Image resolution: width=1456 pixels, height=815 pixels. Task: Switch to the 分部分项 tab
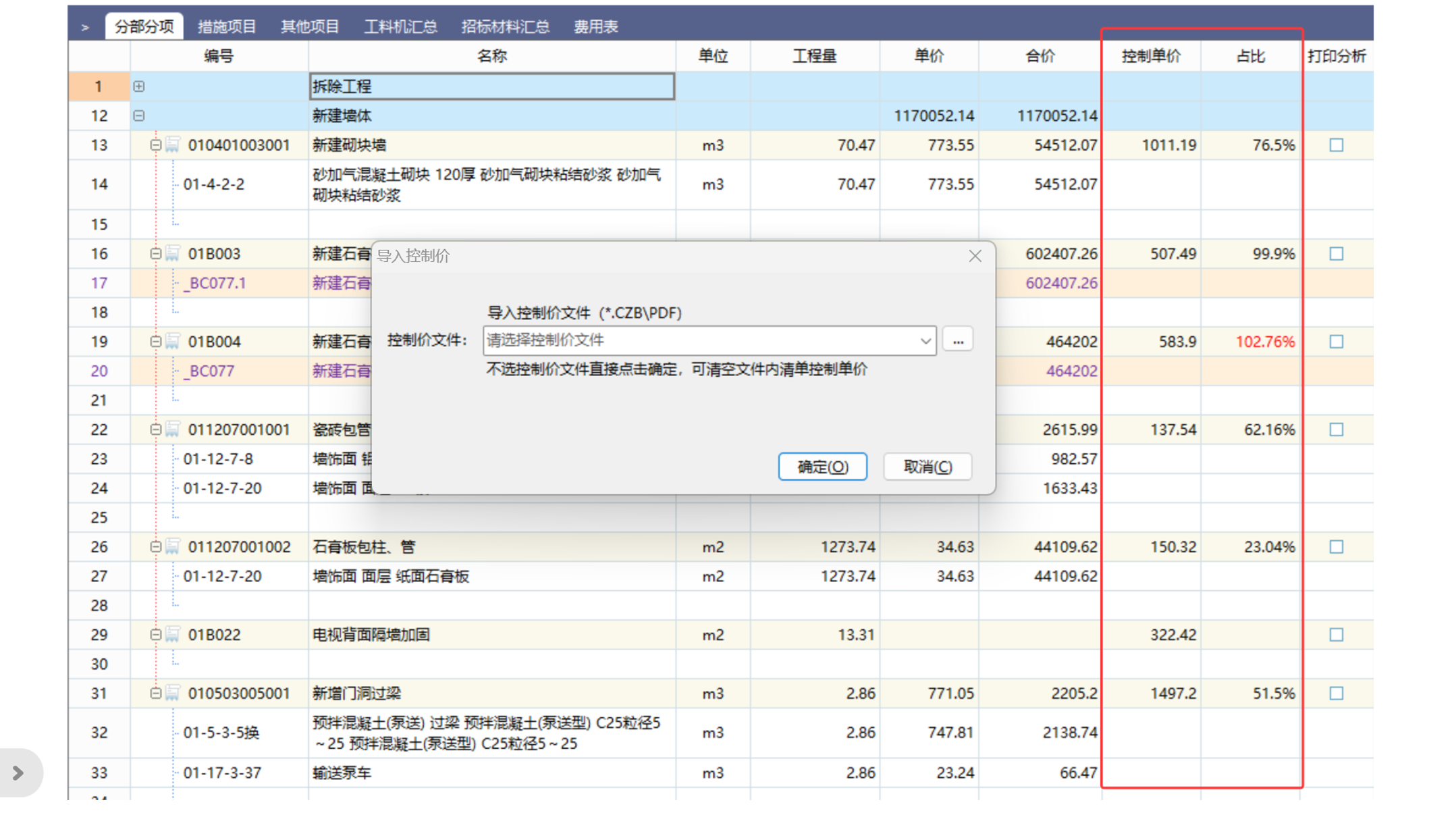click(x=144, y=26)
